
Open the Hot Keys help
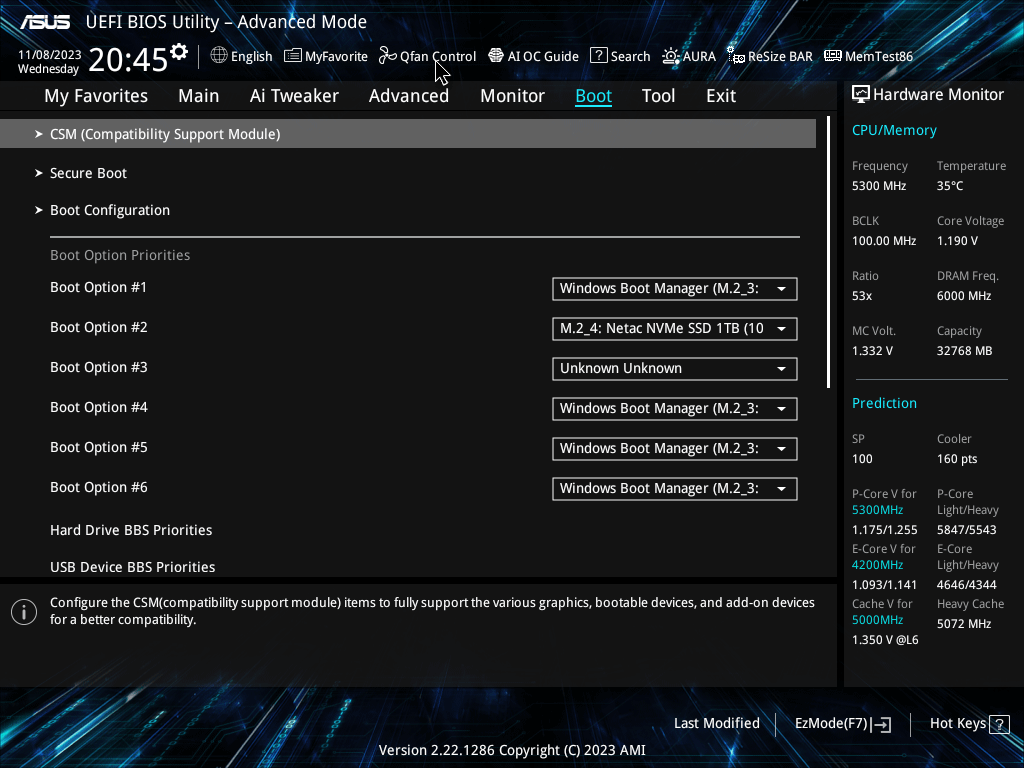point(970,724)
